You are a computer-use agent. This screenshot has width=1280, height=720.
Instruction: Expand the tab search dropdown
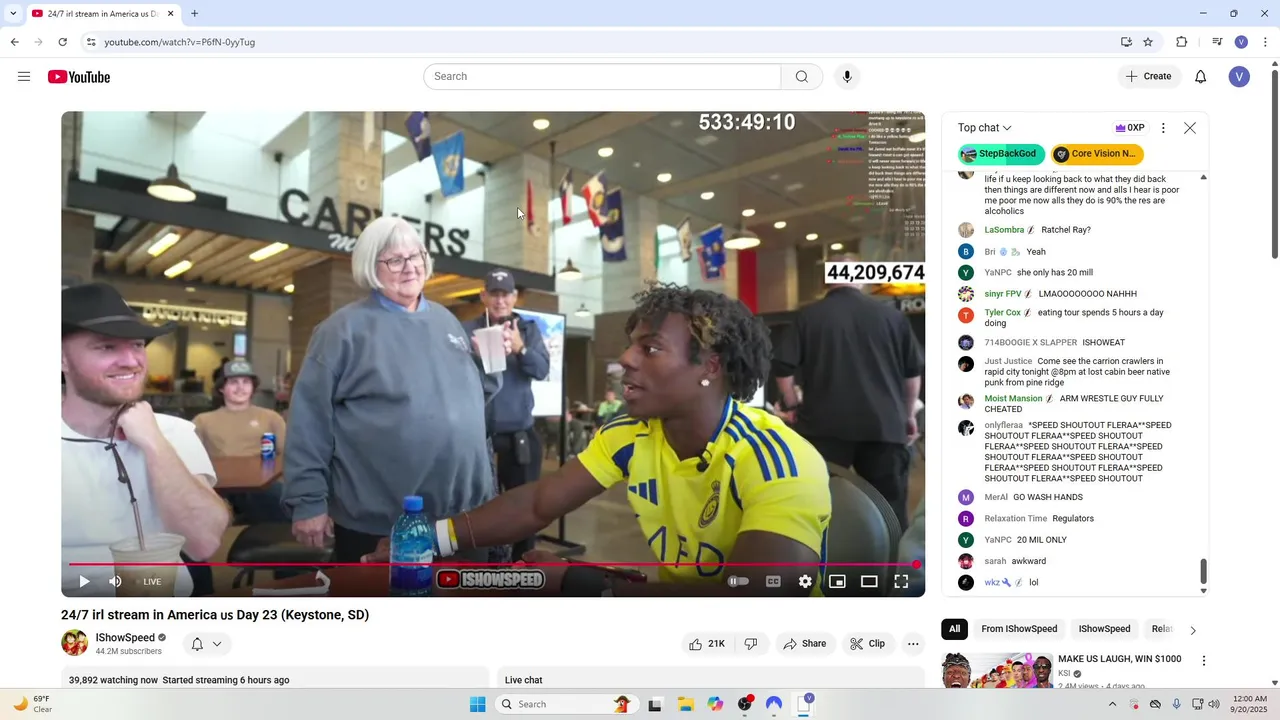pyautogui.click(x=13, y=14)
